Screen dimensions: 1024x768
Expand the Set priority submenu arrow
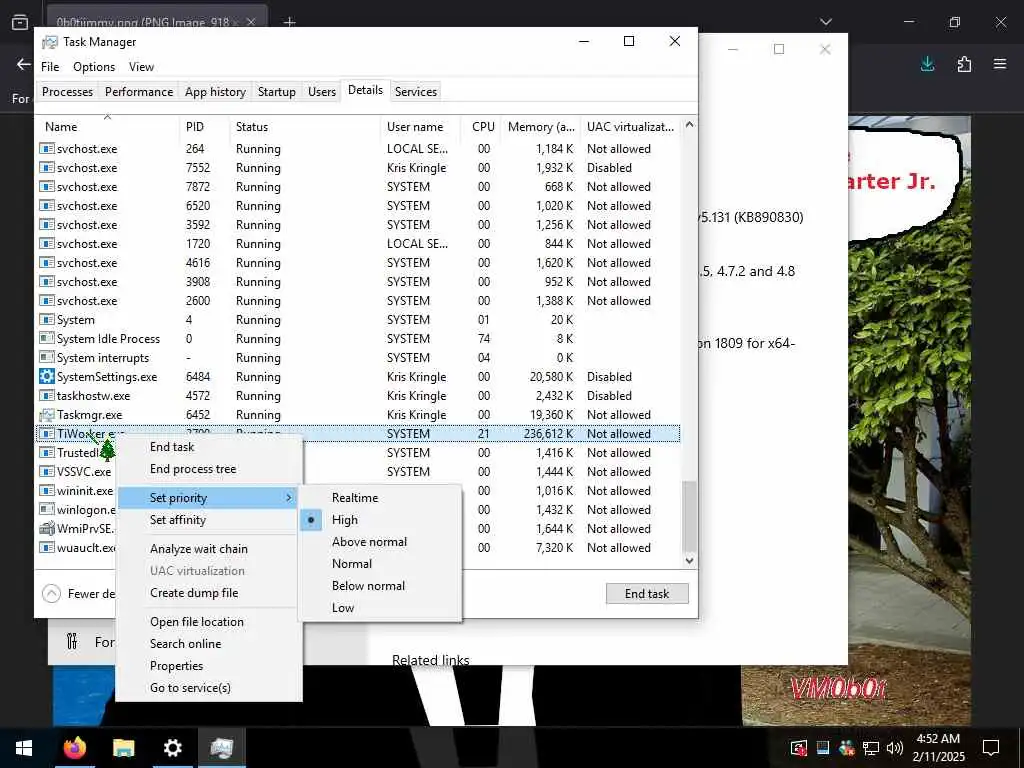[x=289, y=498]
